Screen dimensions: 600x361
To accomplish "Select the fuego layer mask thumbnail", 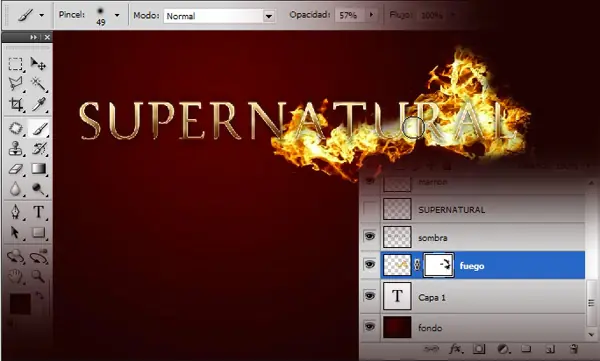I will click(x=439, y=265).
